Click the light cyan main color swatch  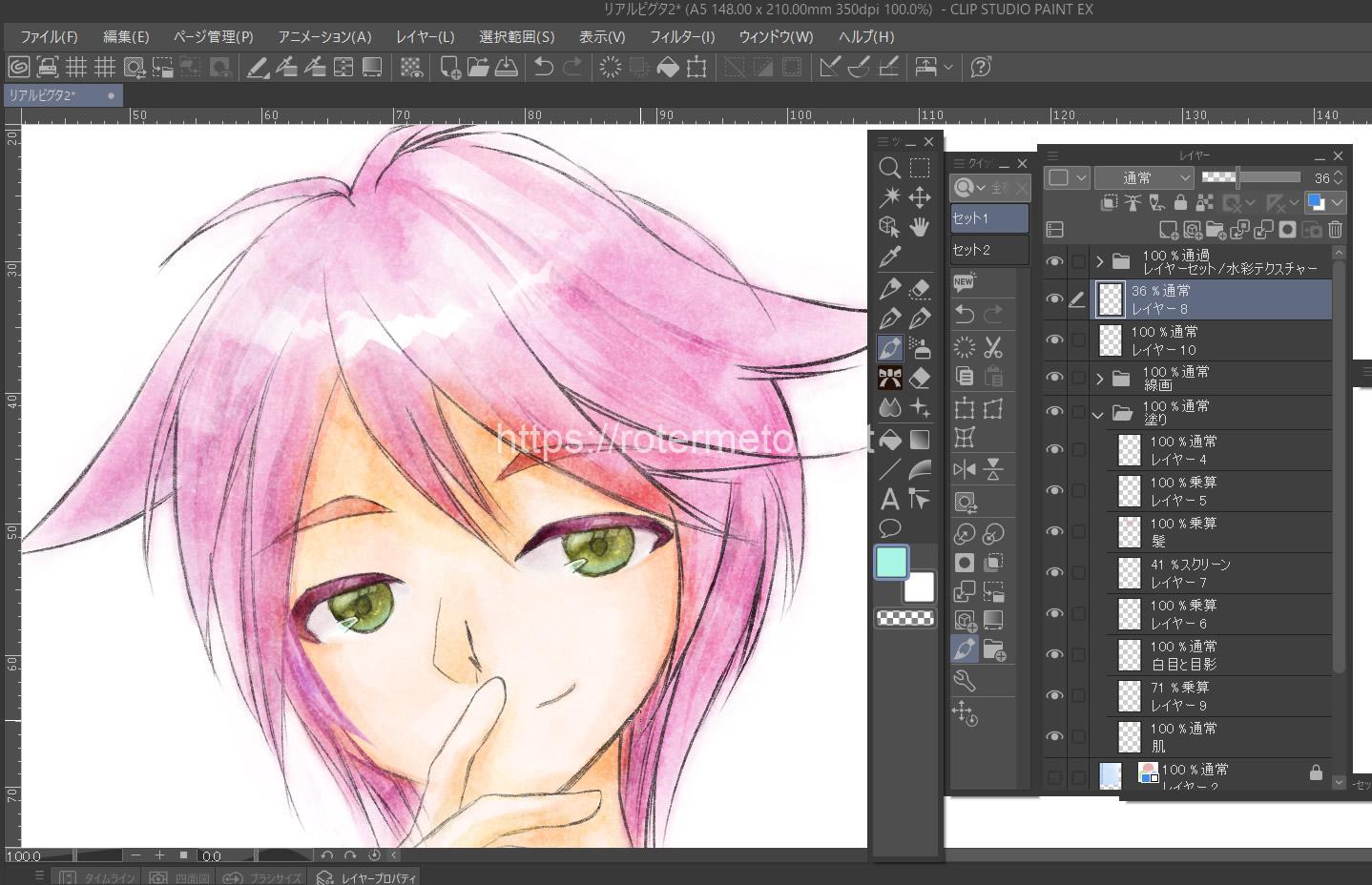click(891, 563)
